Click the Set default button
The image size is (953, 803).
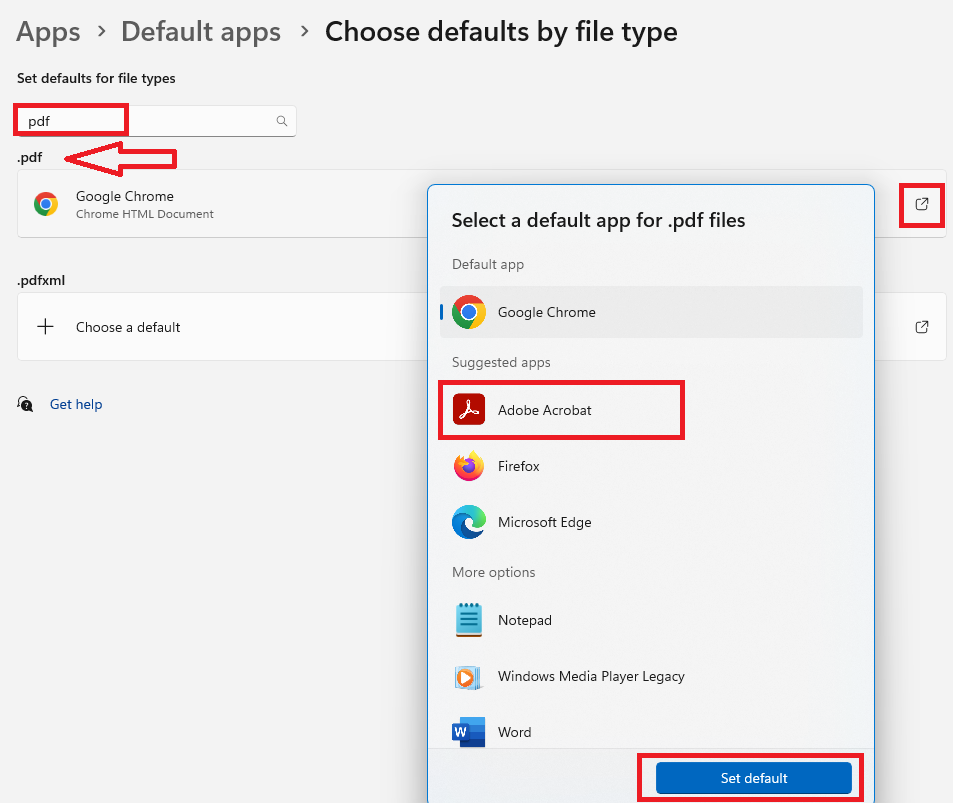pos(754,778)
